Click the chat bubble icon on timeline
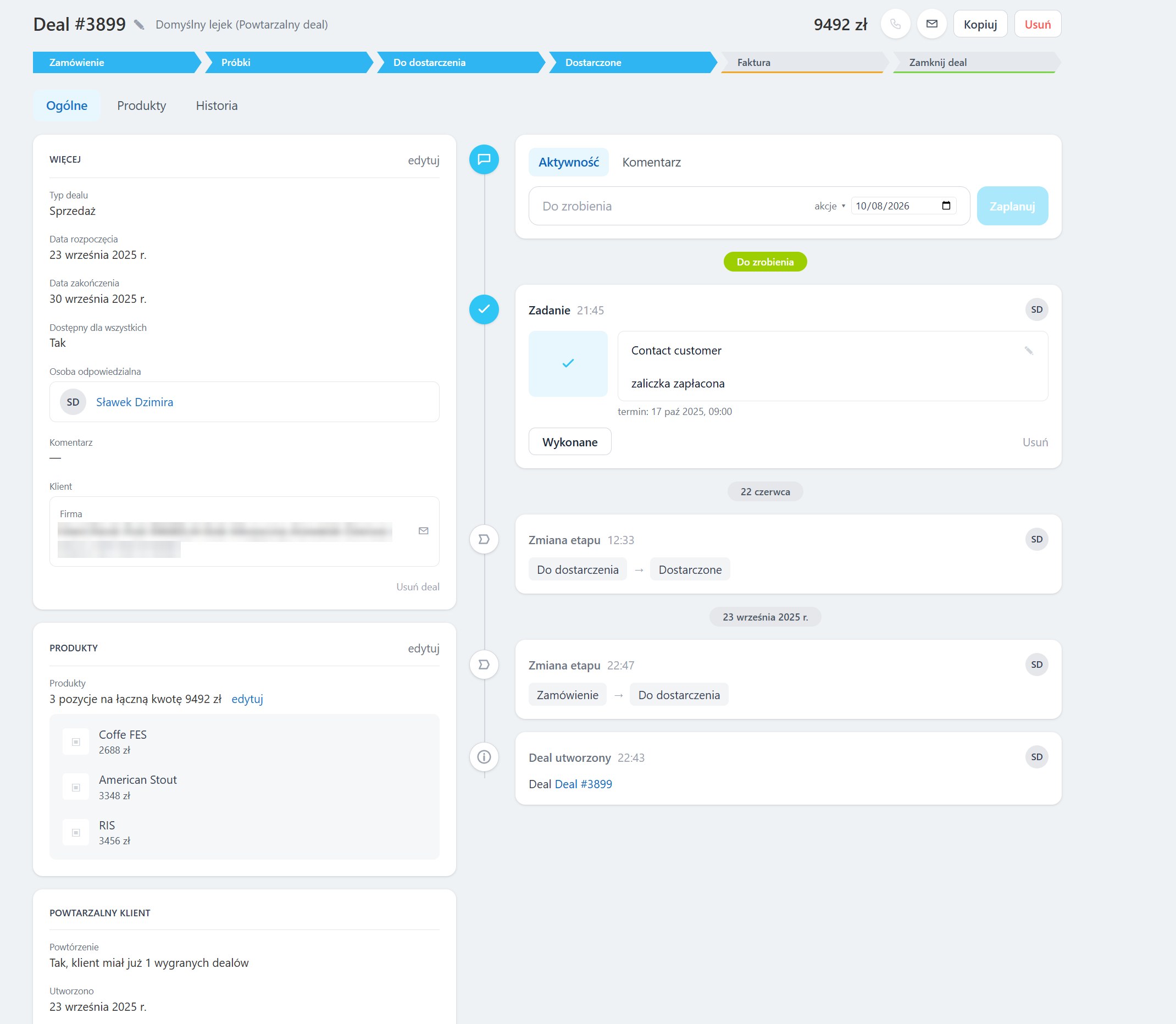Screen dimensions: 1176x1024 (x=484, y=159)
